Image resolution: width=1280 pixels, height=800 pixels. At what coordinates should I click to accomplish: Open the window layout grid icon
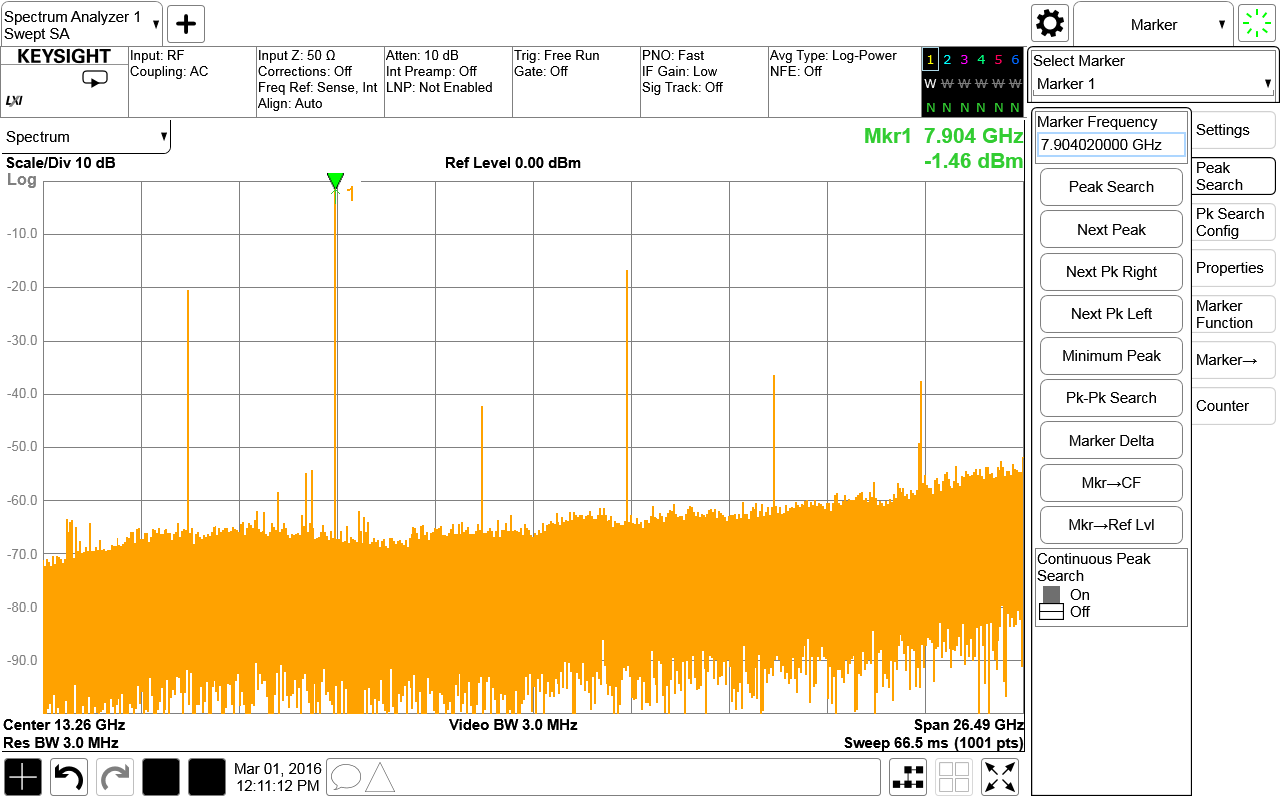[x=953, y=777]
